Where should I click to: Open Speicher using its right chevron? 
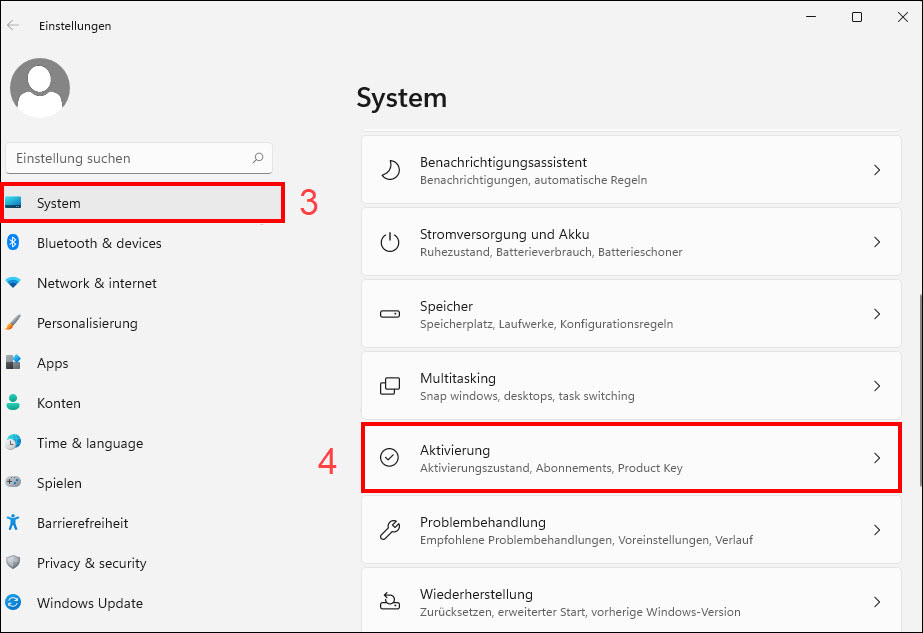pyautogui.click(x=877, y=314)
